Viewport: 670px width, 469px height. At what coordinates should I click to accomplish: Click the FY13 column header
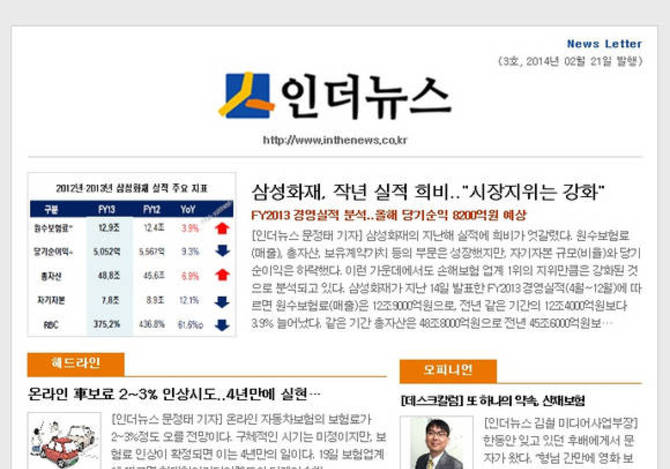107,209
